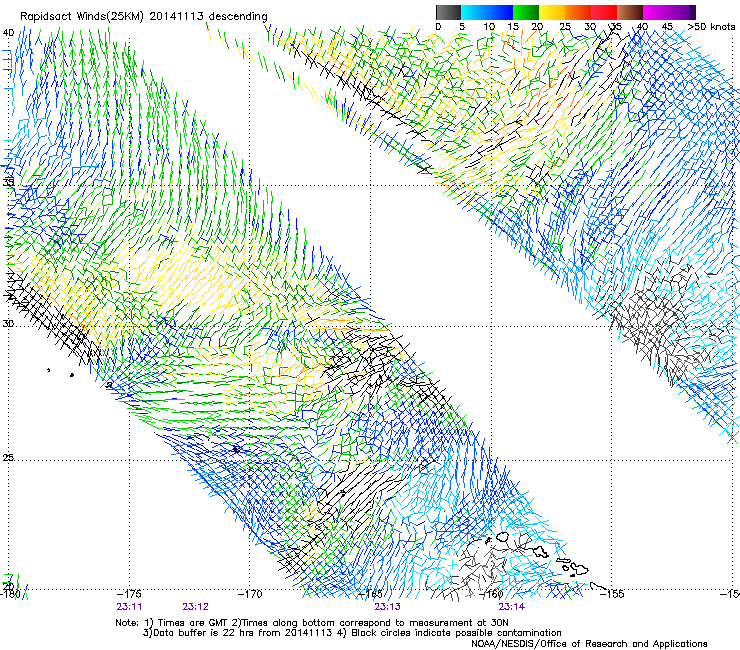
Task: Click the yellow 20-25 knots color segment
Action: [552, 12]
